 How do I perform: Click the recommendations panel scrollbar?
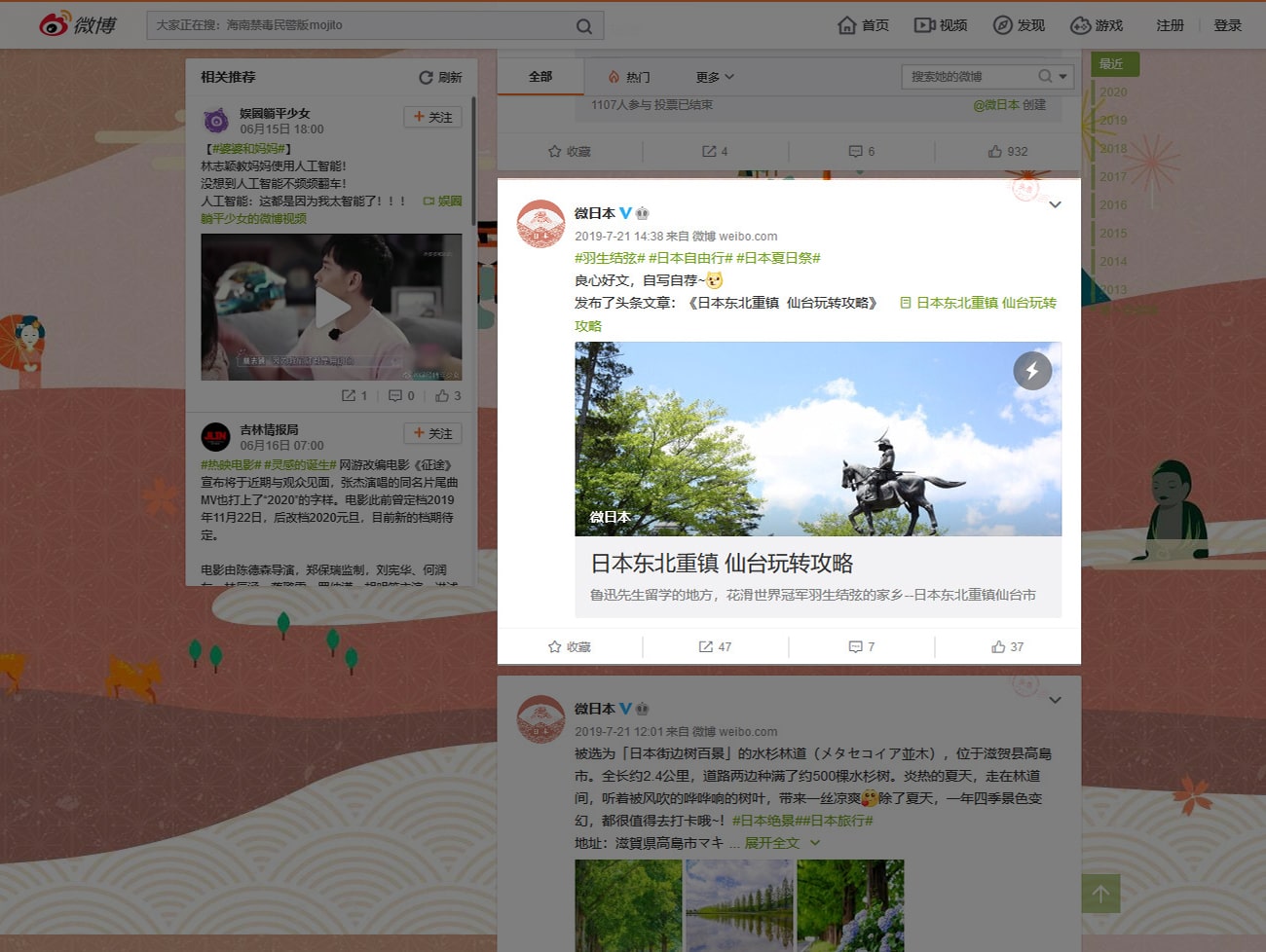(x=473, y=161)
